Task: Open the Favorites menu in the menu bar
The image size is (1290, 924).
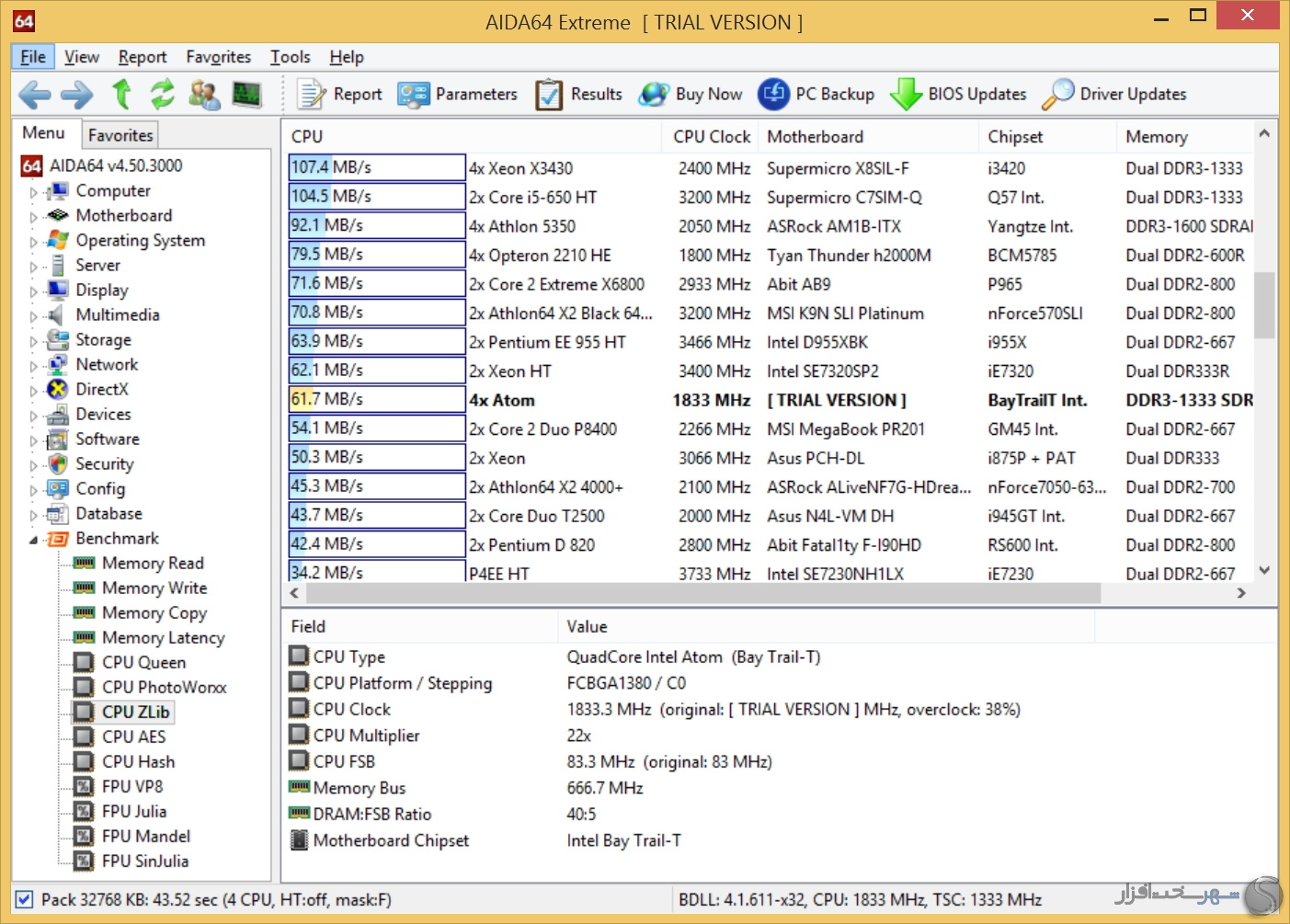Action: coord(219,57)
